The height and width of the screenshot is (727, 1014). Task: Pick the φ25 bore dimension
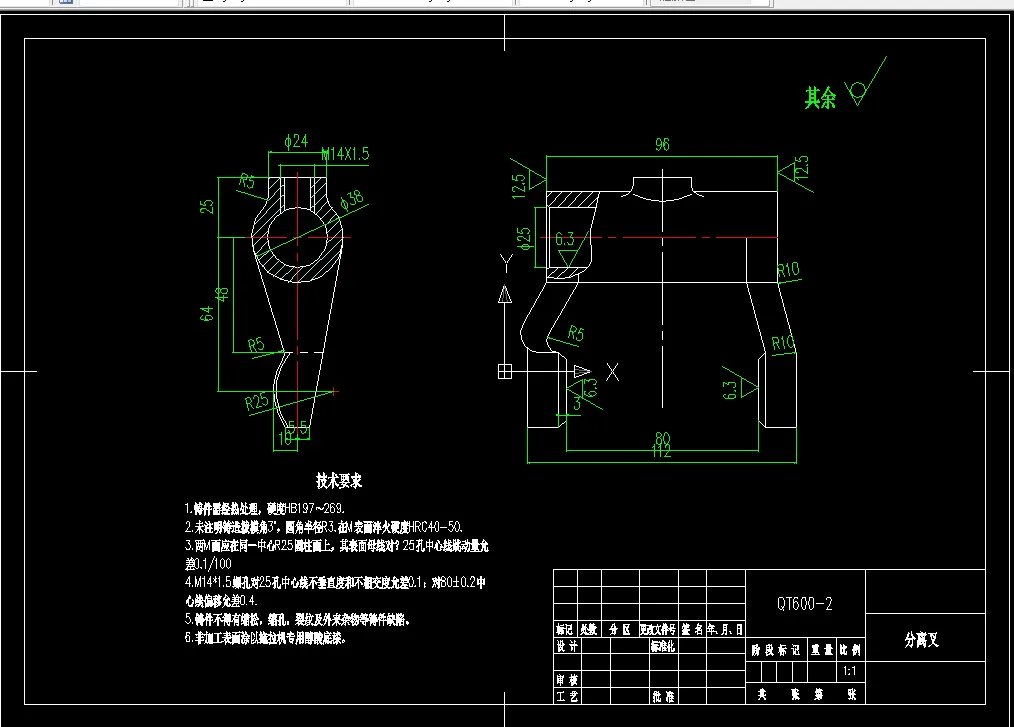(x=524, y=239)
